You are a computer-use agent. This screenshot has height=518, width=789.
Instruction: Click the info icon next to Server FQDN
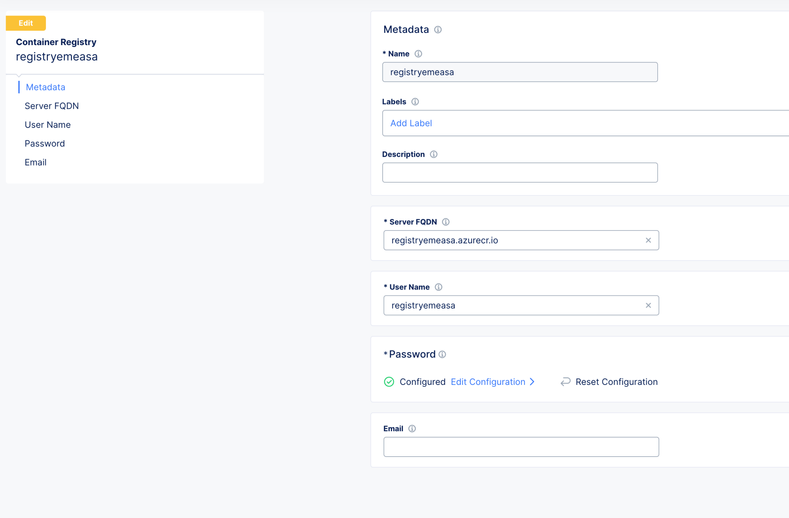pos(446,222)
